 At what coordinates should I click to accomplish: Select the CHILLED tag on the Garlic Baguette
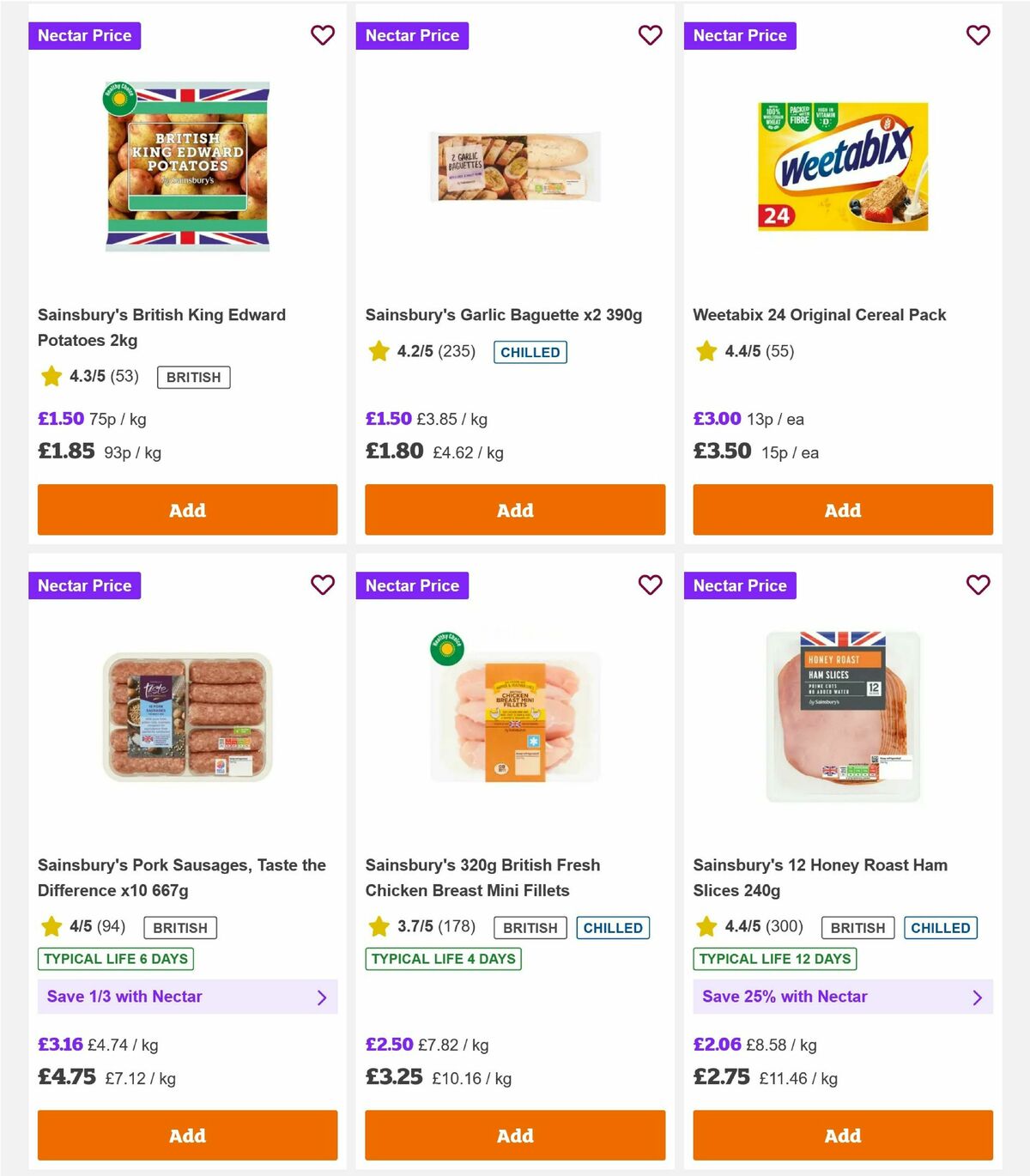530,352
